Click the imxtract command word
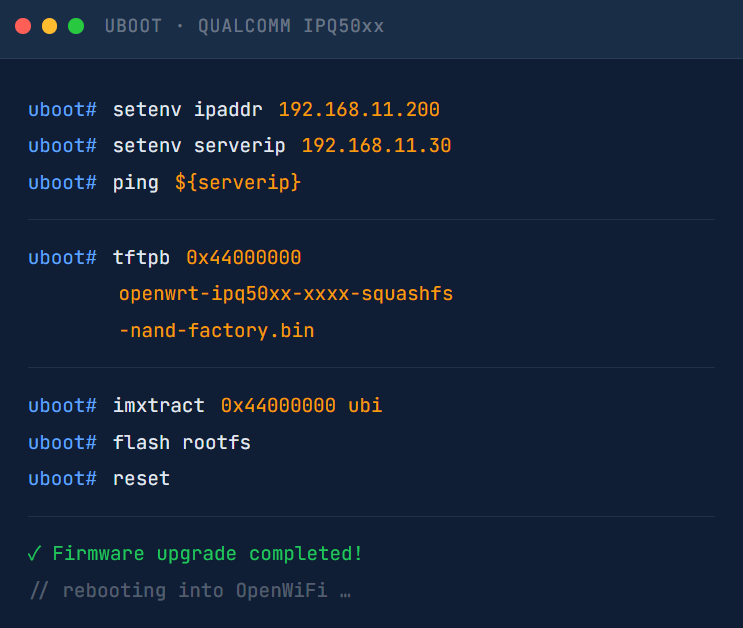Viewport: 743px width, 628px height. point(158,406)
